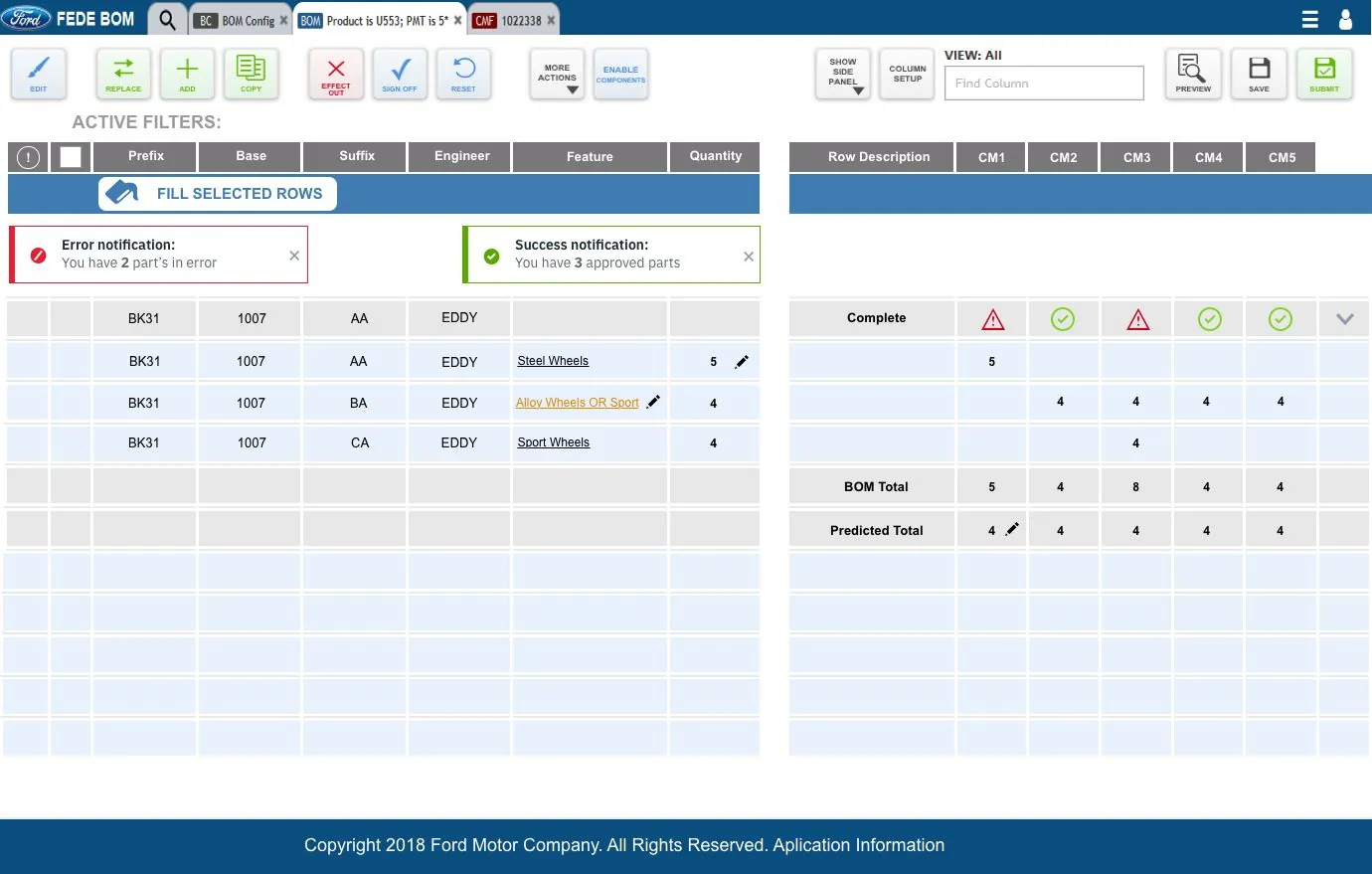Image resolution: width=1372 pixels, height=874 pixels.
Task: Click the CM5 green check icon
Action: point(1281,319)
